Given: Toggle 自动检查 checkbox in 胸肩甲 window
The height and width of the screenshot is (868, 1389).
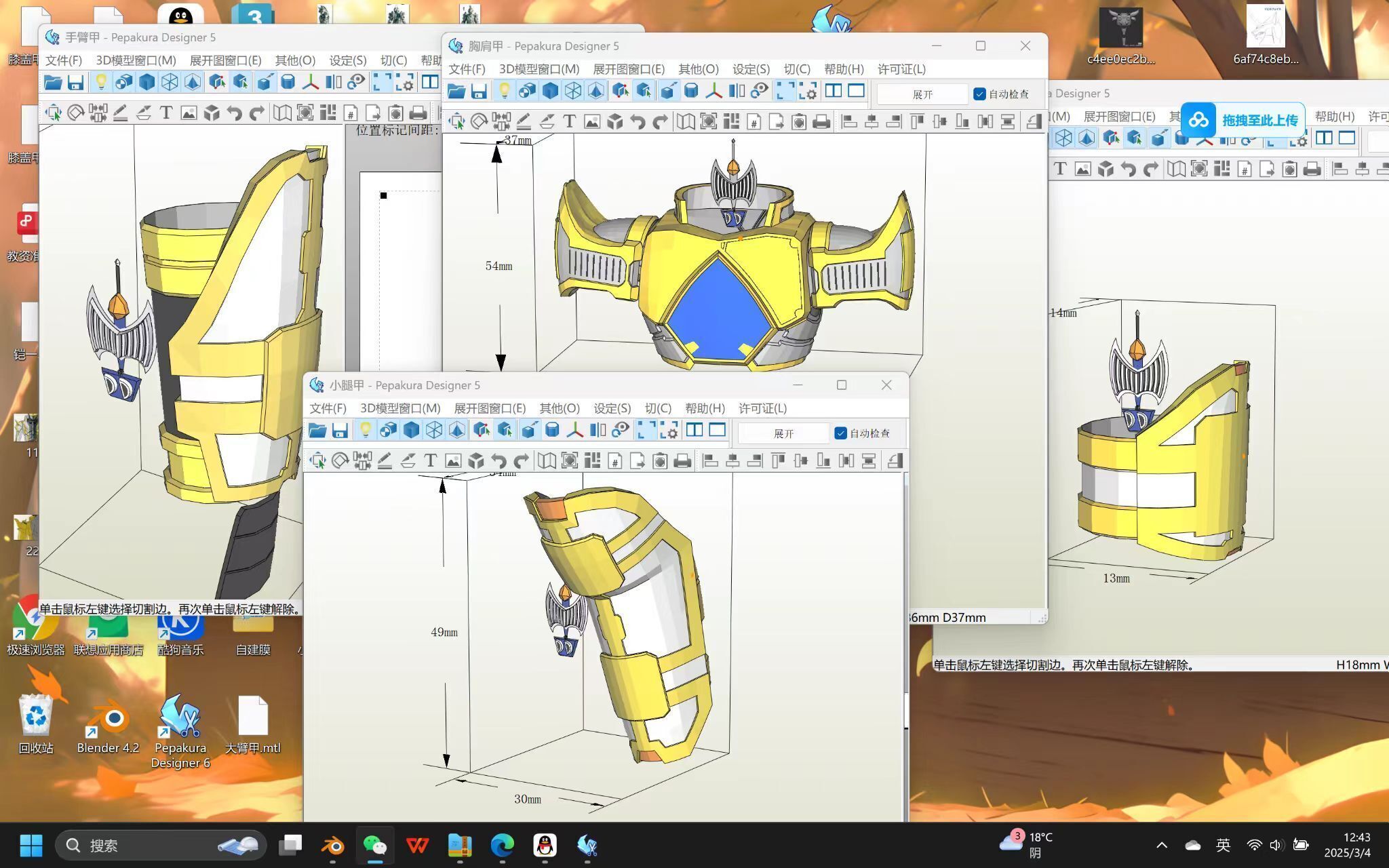Looking at the screenshot, I should [x=979, y=94].
